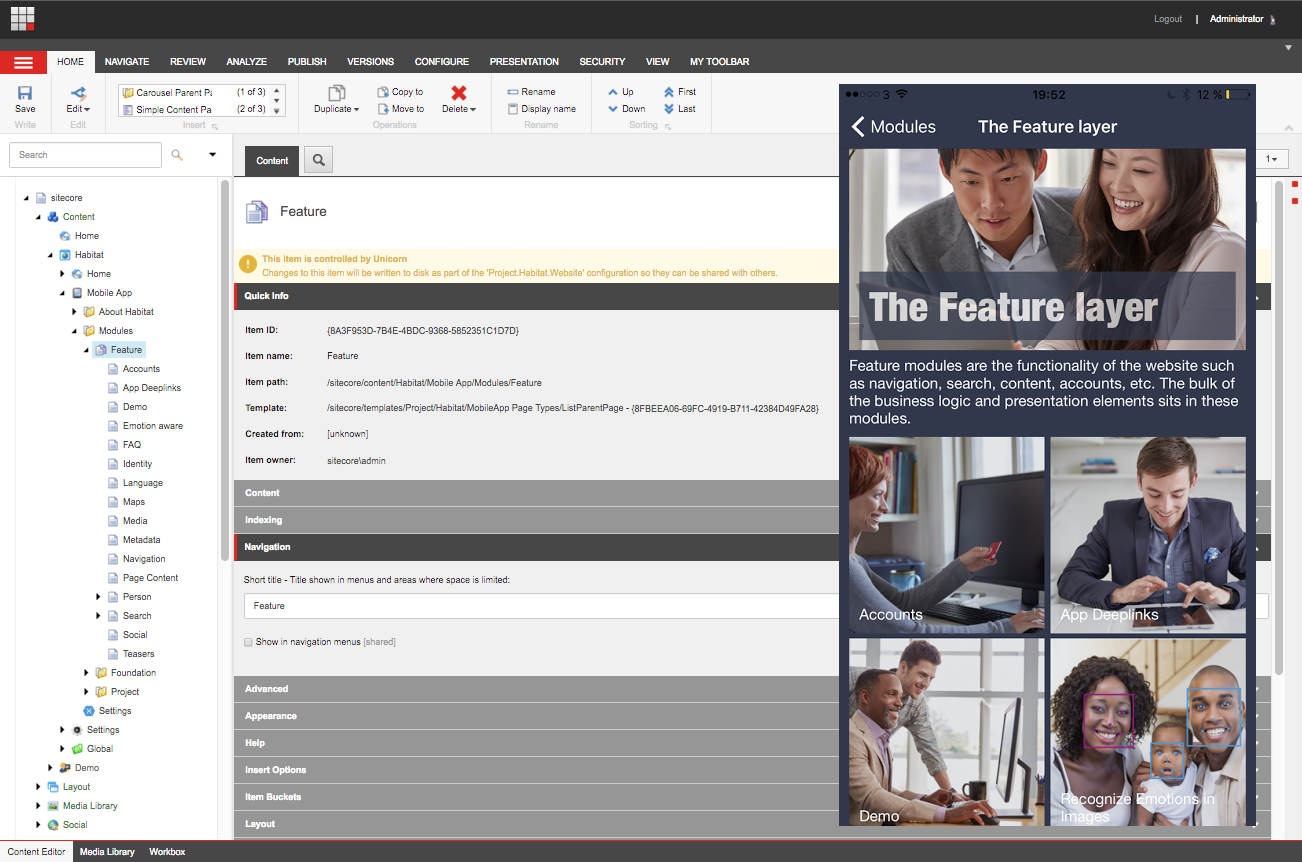Open the PUBLISH ribbon tab

pyautogui.click(x=307, y=62)
